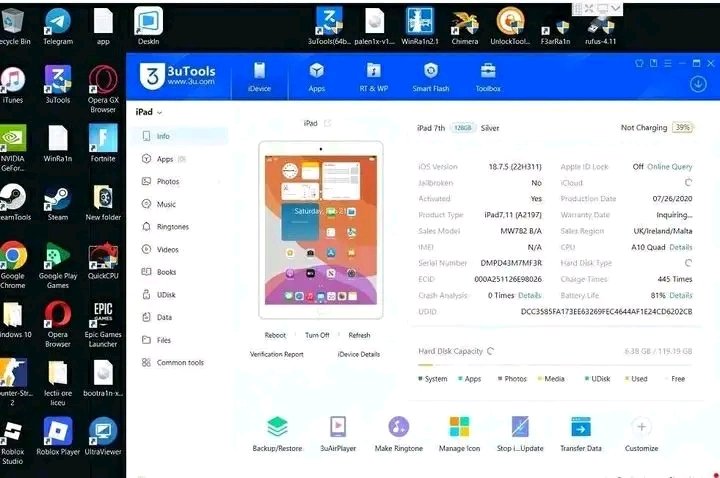Open Videos in the sidebar
Image resolution: width=720 pixels, height=478 pixels.
(179, 250)
